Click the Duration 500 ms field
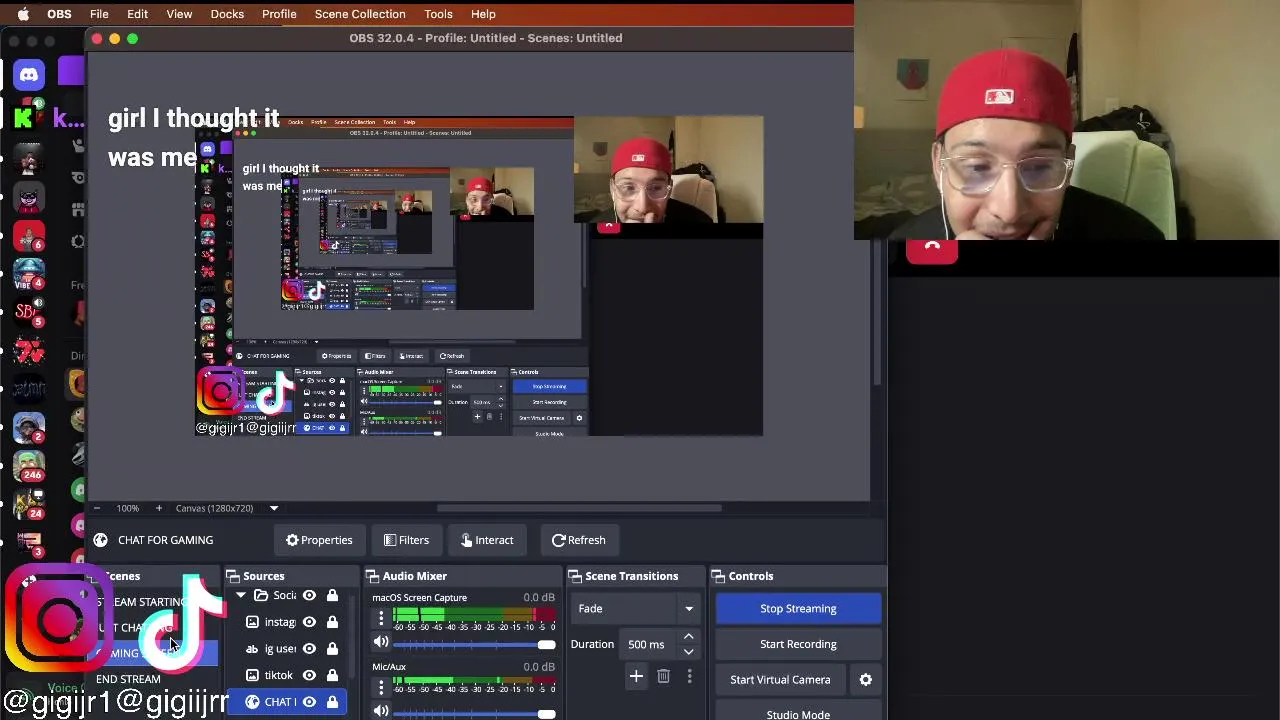This screenshot has height=720, width=1280. click(649, 644)
